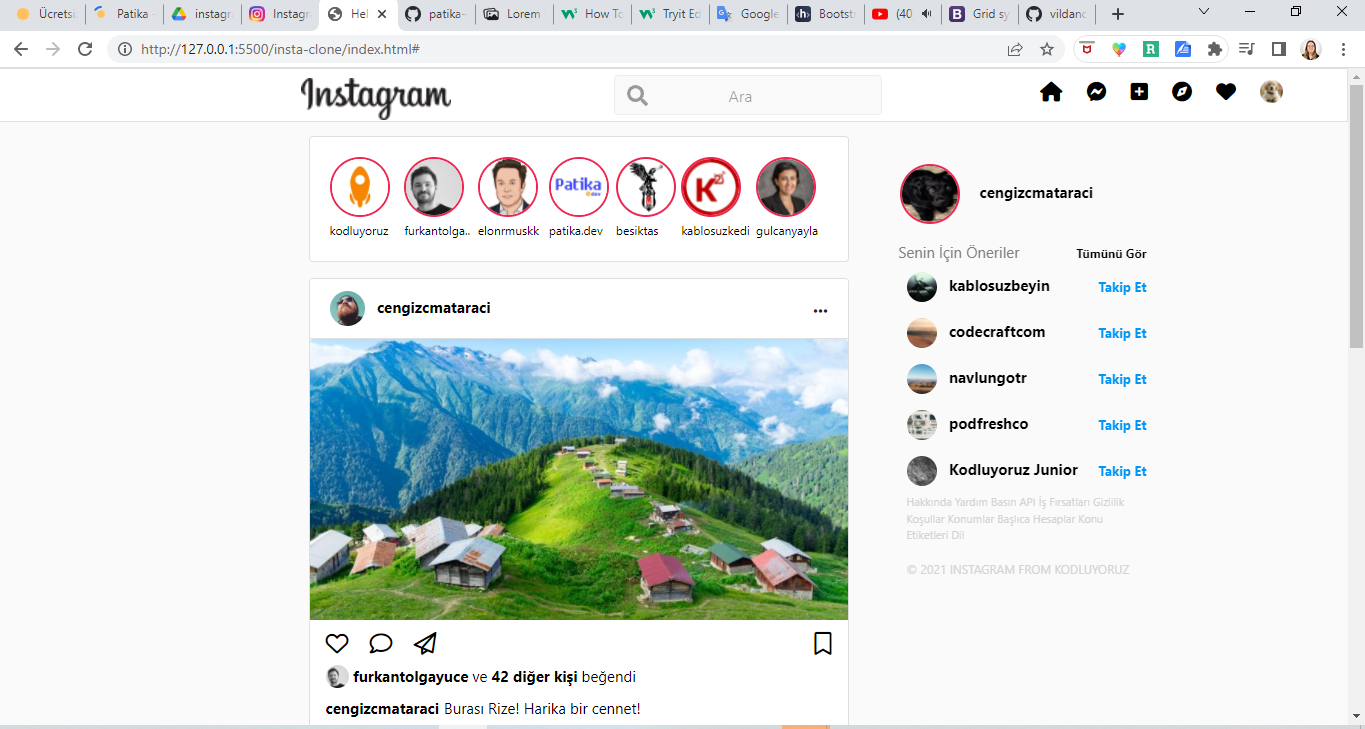View elonrmuskk story

(508, 187)
